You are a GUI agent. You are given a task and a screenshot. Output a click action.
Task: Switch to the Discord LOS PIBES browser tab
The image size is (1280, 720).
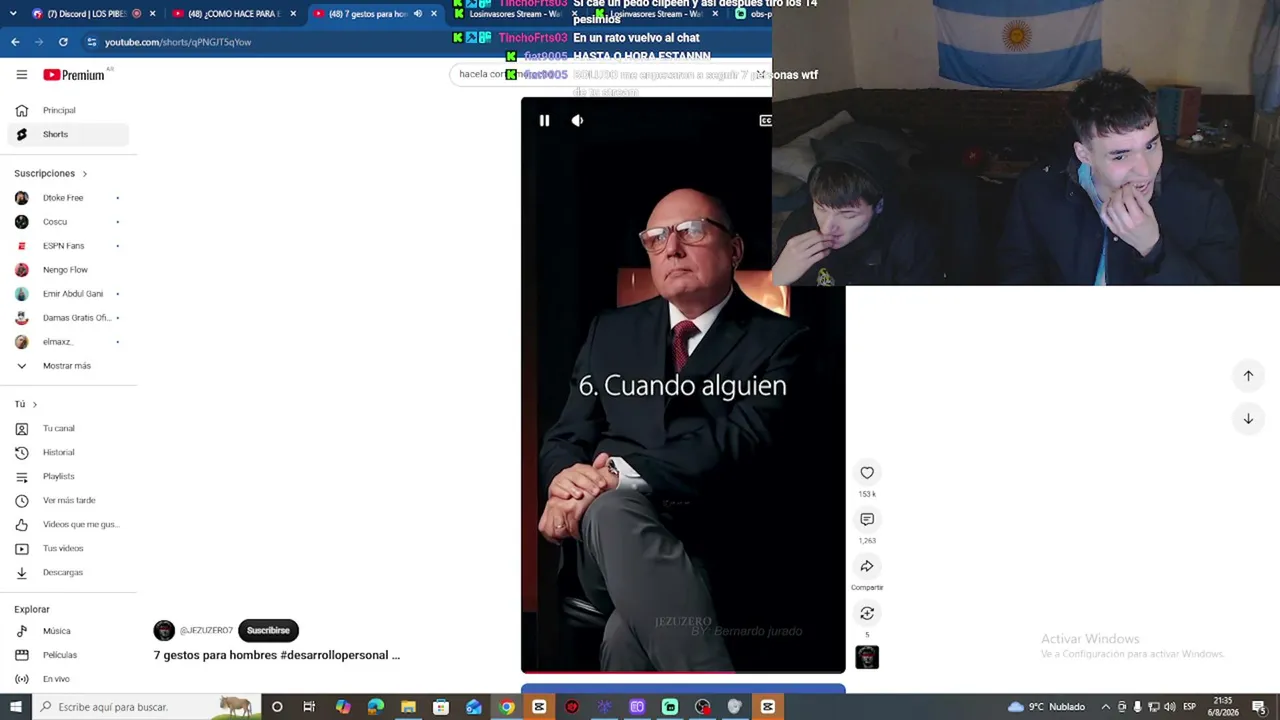tap(92, 14)
